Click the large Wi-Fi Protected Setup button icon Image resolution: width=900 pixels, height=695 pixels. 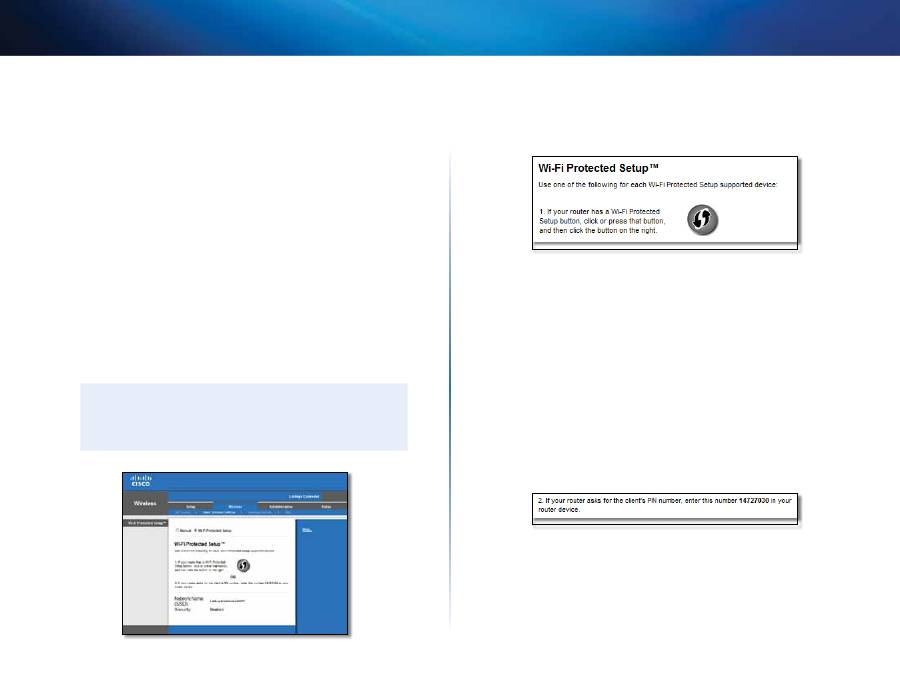pyautogui.click(x=707, y=221)
